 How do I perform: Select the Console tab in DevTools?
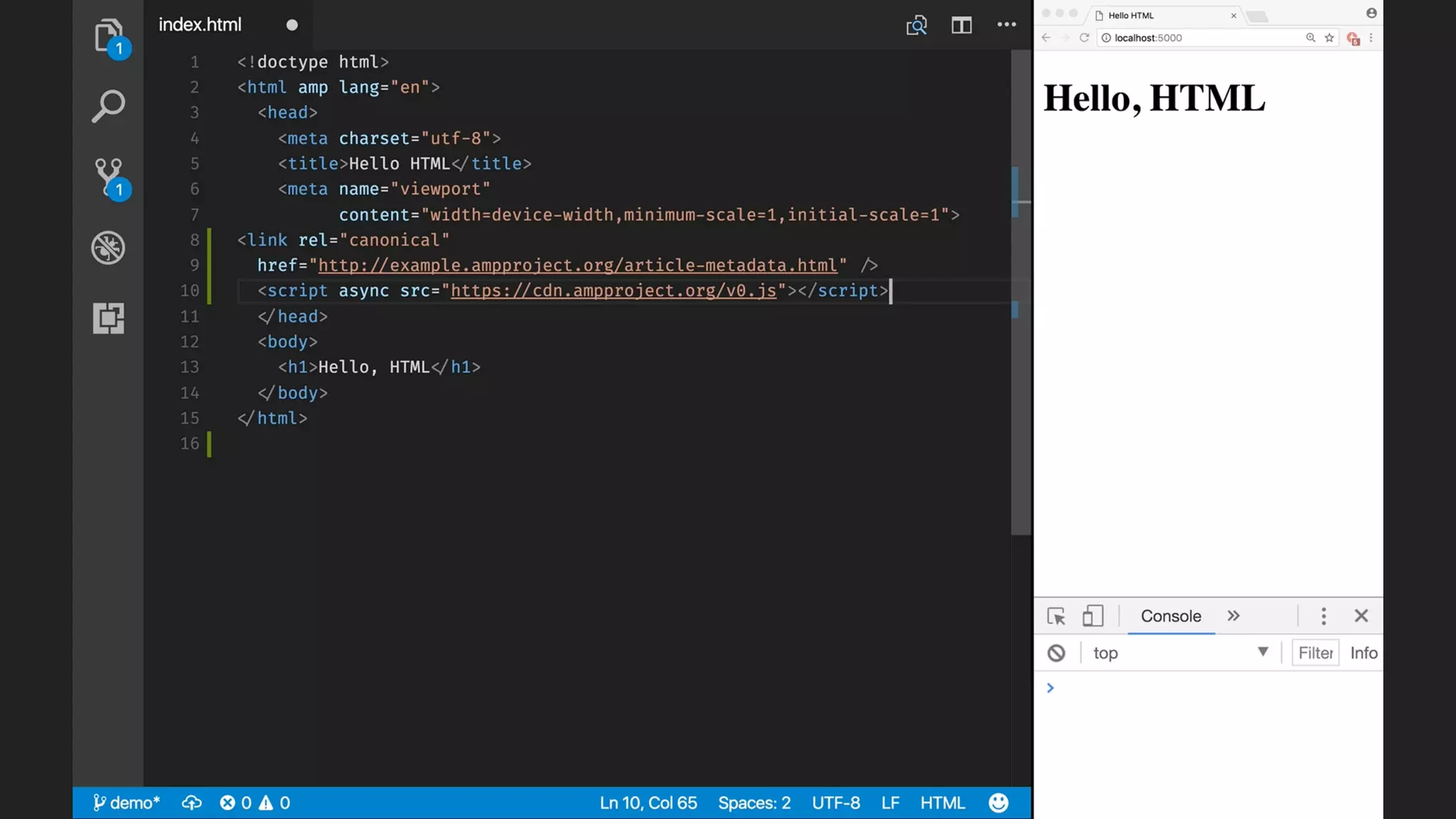[x=1171, y=616]
